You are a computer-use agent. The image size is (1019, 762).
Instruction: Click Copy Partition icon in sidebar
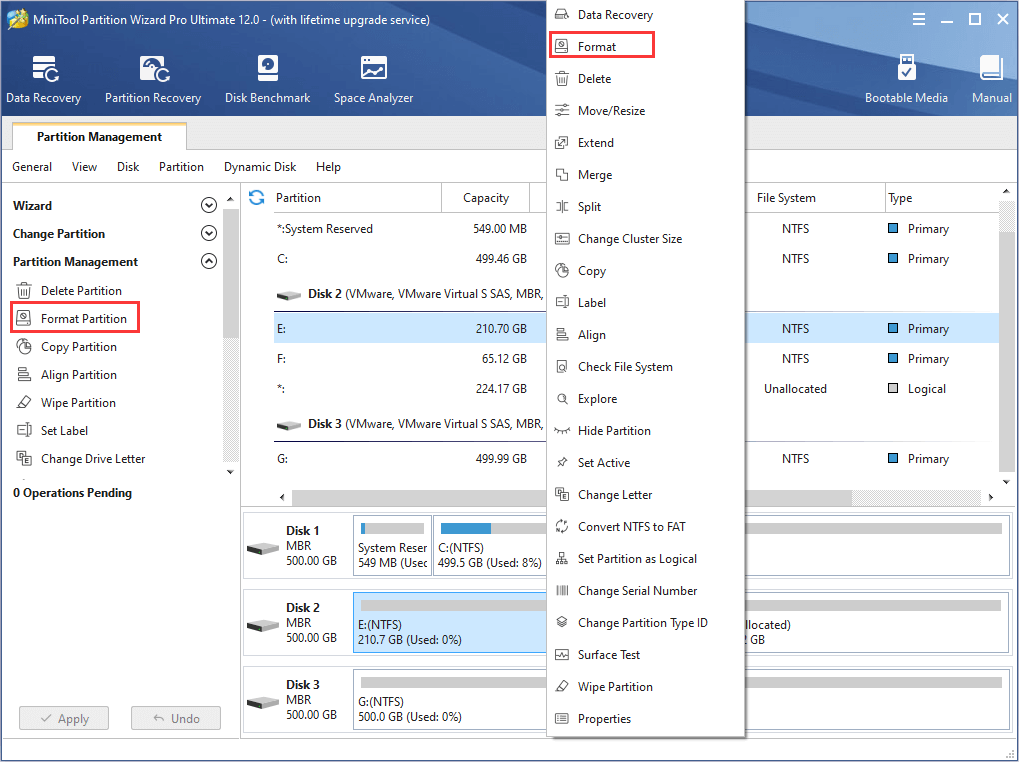point(24,346)
